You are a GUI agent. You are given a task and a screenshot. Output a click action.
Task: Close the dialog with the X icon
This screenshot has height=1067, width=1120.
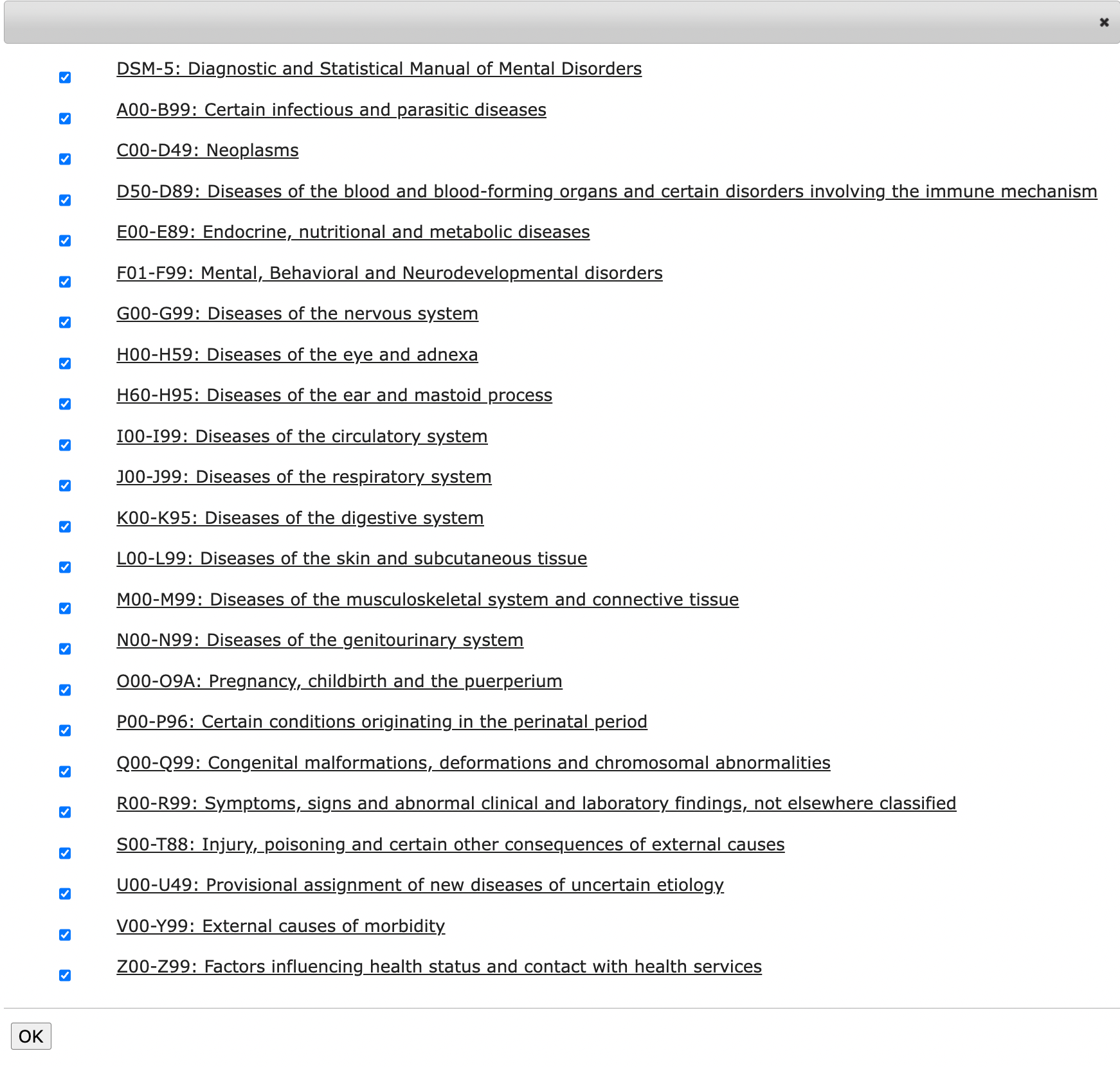[x=1104, y=22]
